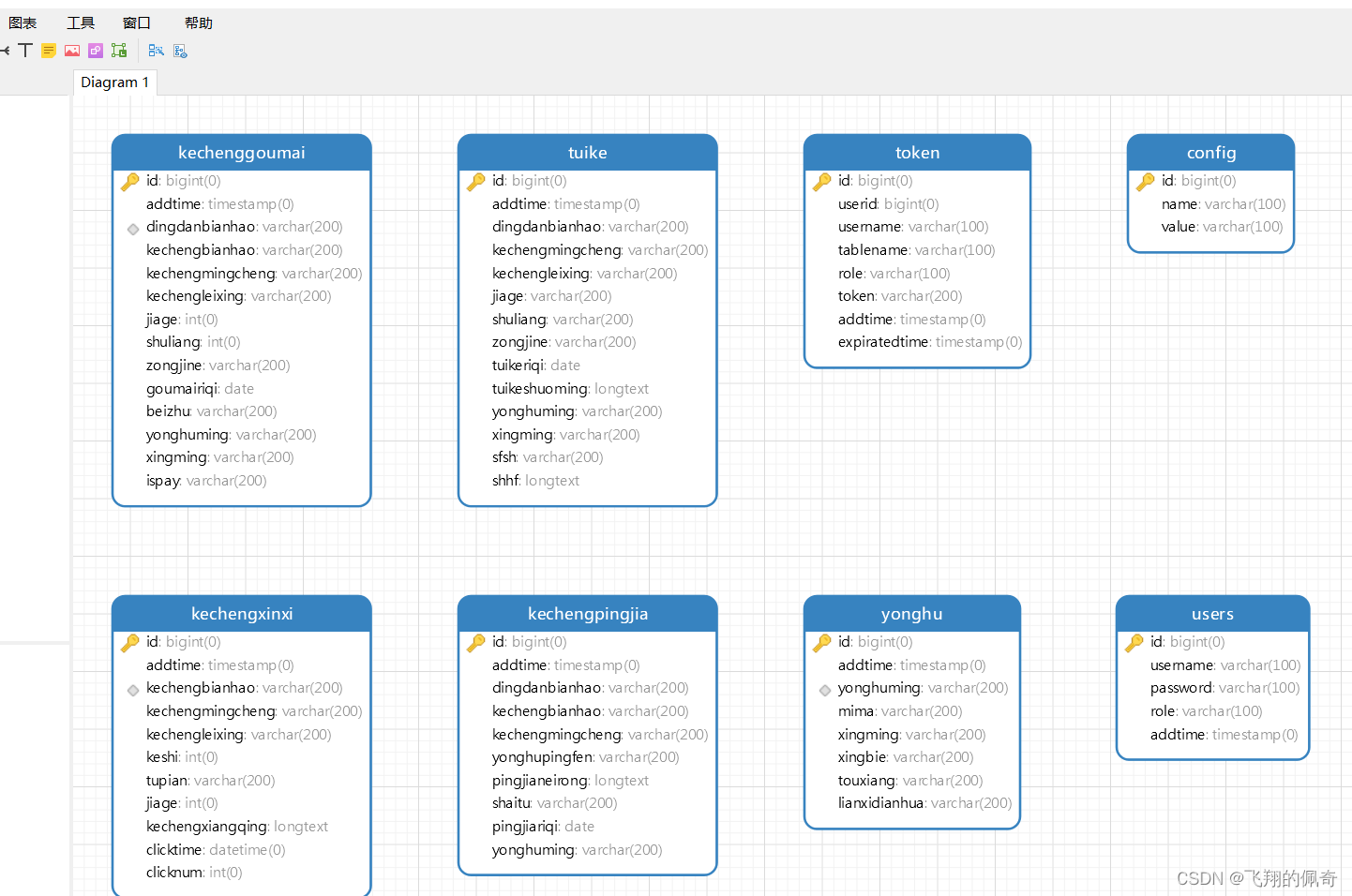This screenshot has height=896, width=1352.
Task: Click the auto layout toolbar icon
Action: (156, 51)
